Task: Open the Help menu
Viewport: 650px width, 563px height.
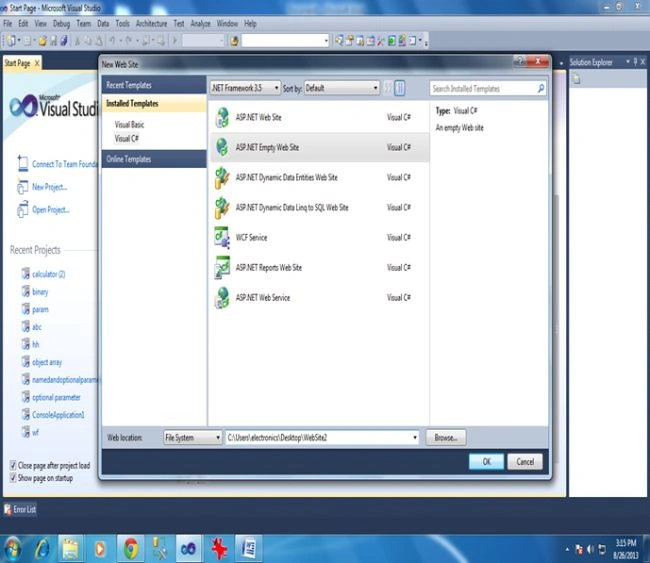Action: click(x=250, y=24)
